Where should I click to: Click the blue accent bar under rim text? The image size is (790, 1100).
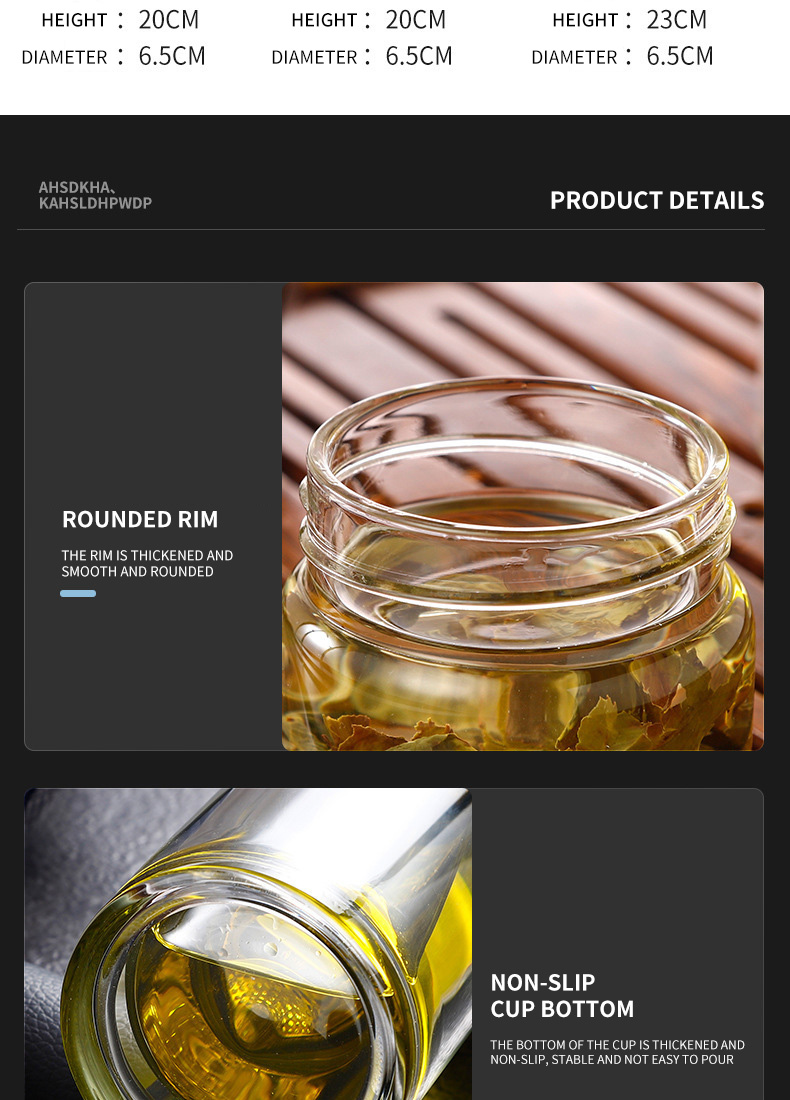pyautogui.click(x=78, y=593)
